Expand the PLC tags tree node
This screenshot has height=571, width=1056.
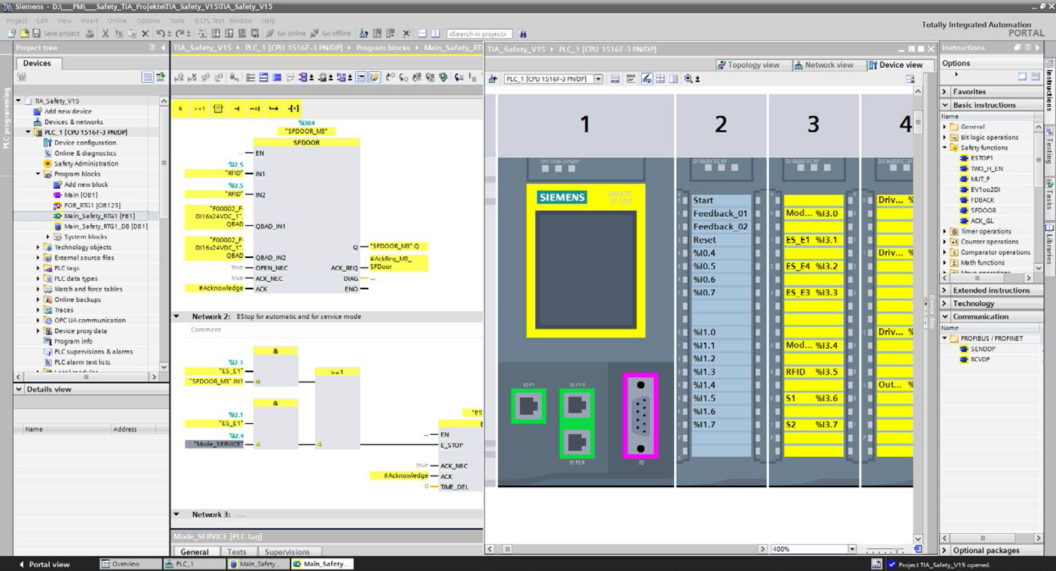point(38,268)
